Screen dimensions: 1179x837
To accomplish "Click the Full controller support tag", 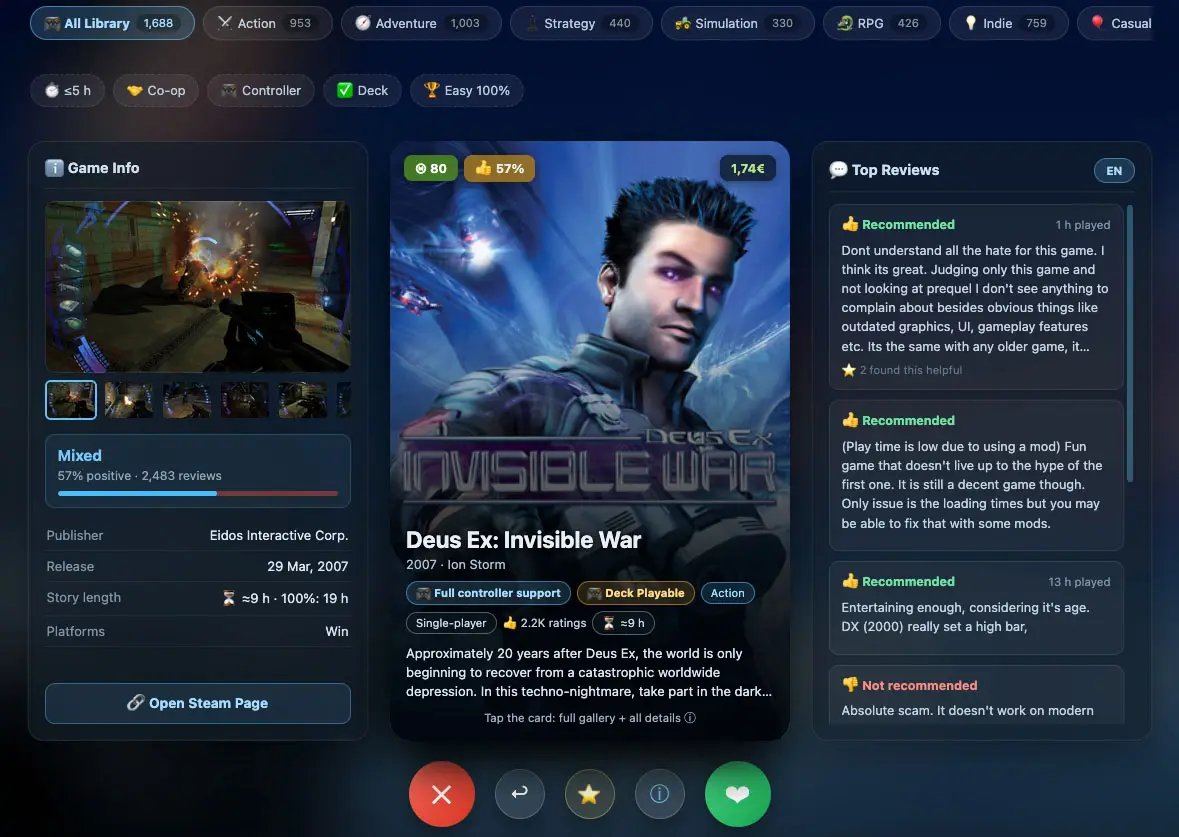I will [x=489, y=593].
